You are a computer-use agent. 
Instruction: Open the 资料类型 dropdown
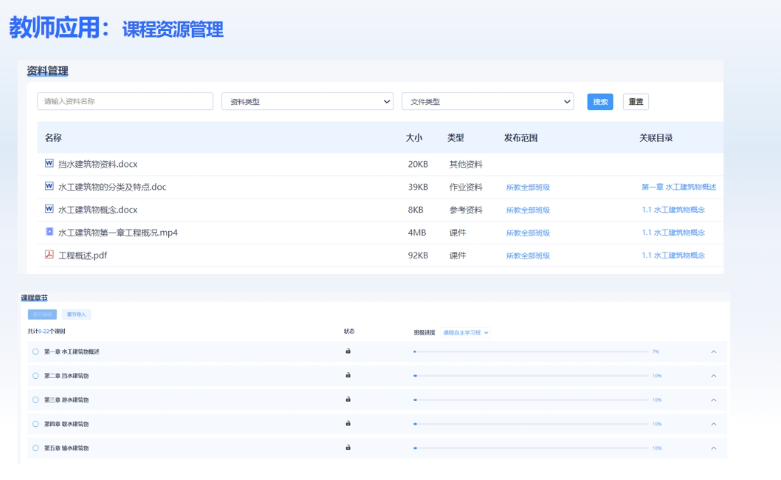point(307,101)
